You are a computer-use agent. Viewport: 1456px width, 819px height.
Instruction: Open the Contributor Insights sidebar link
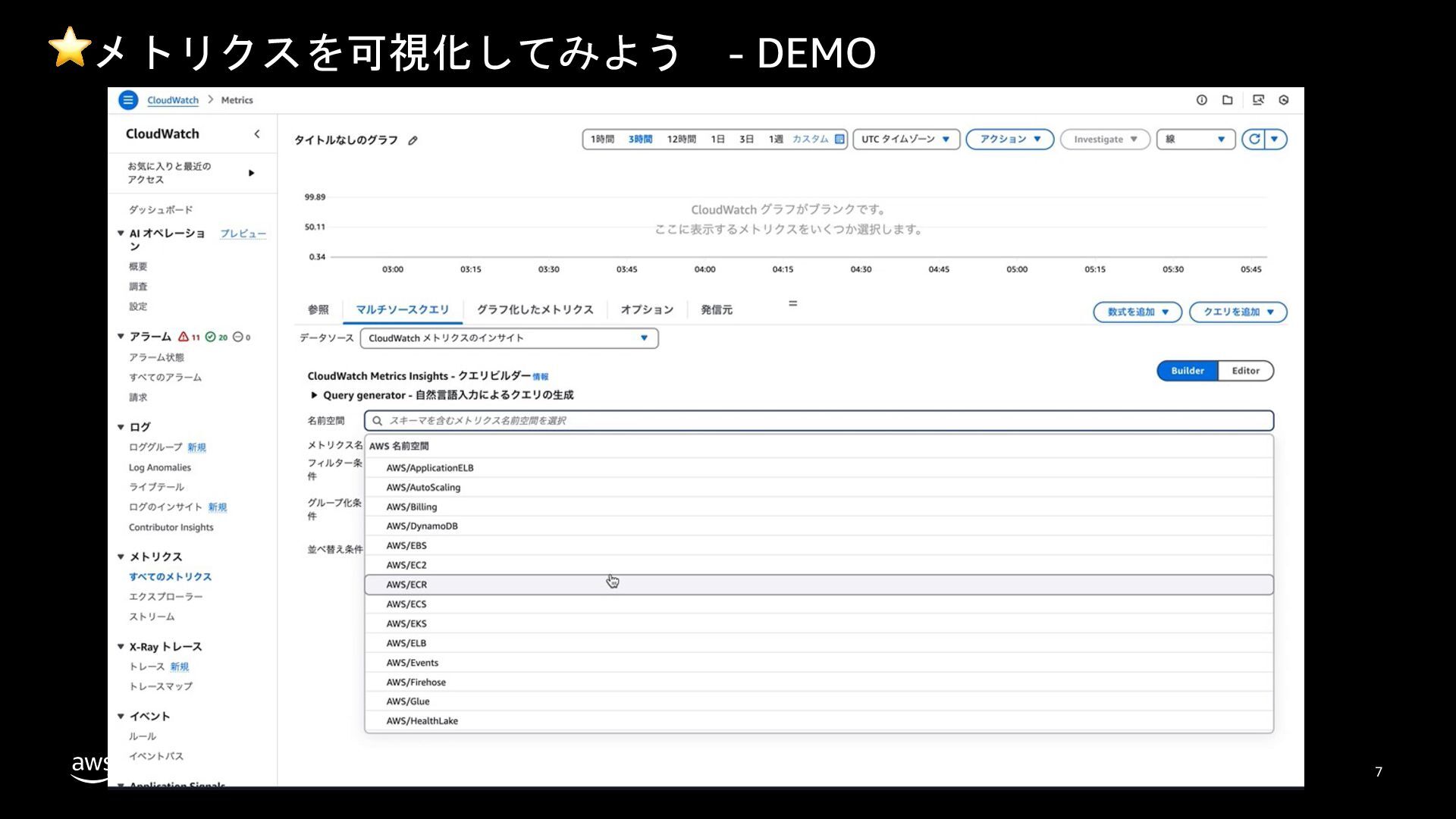click(171, 527)
